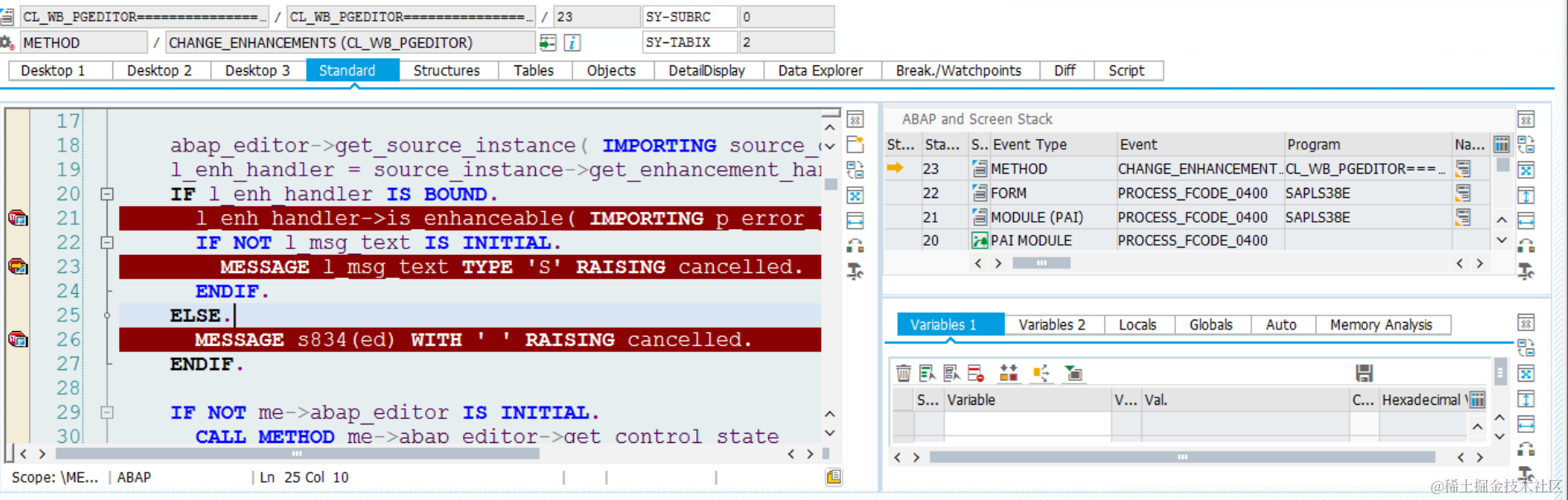This screenshot has width=1568, height=500.
Task: Select stack row 22 FORM
Action: pos(1187,193)
